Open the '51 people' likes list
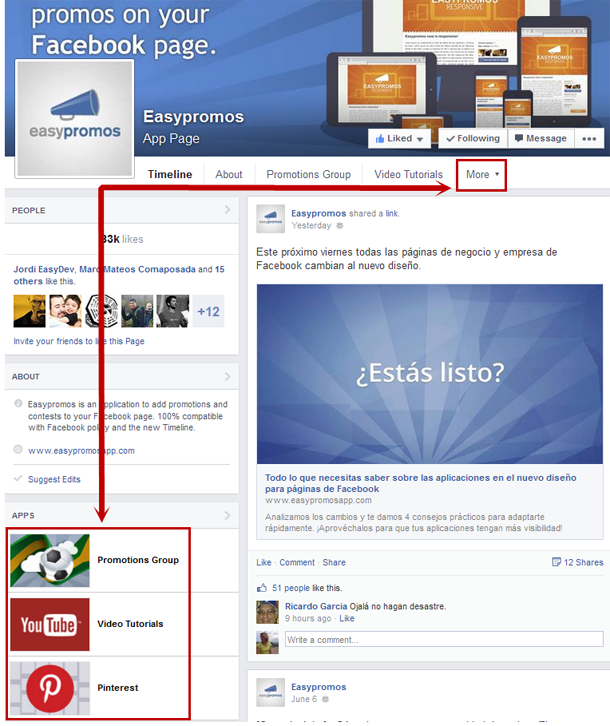The image size is (610, 726). pyautogui.click(x=291, y=588)
